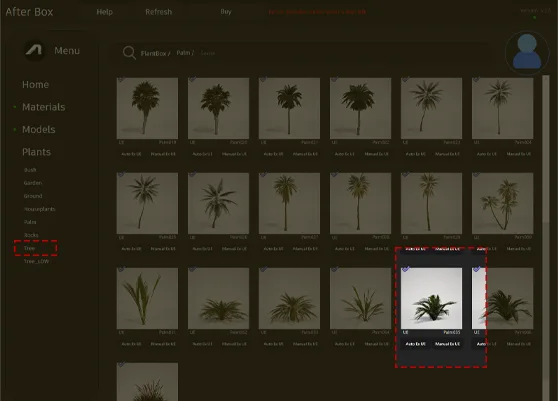Click Refresh in the top bar
Image resolution: width=558 pixels, height=401 pixels.
158,12
